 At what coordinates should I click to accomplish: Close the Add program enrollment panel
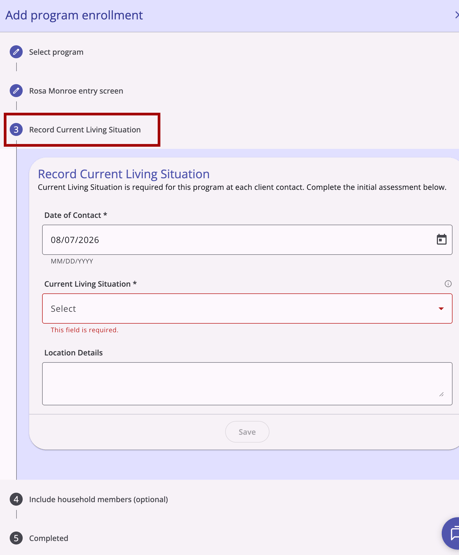pyautogui.click(x=456, y=15)
